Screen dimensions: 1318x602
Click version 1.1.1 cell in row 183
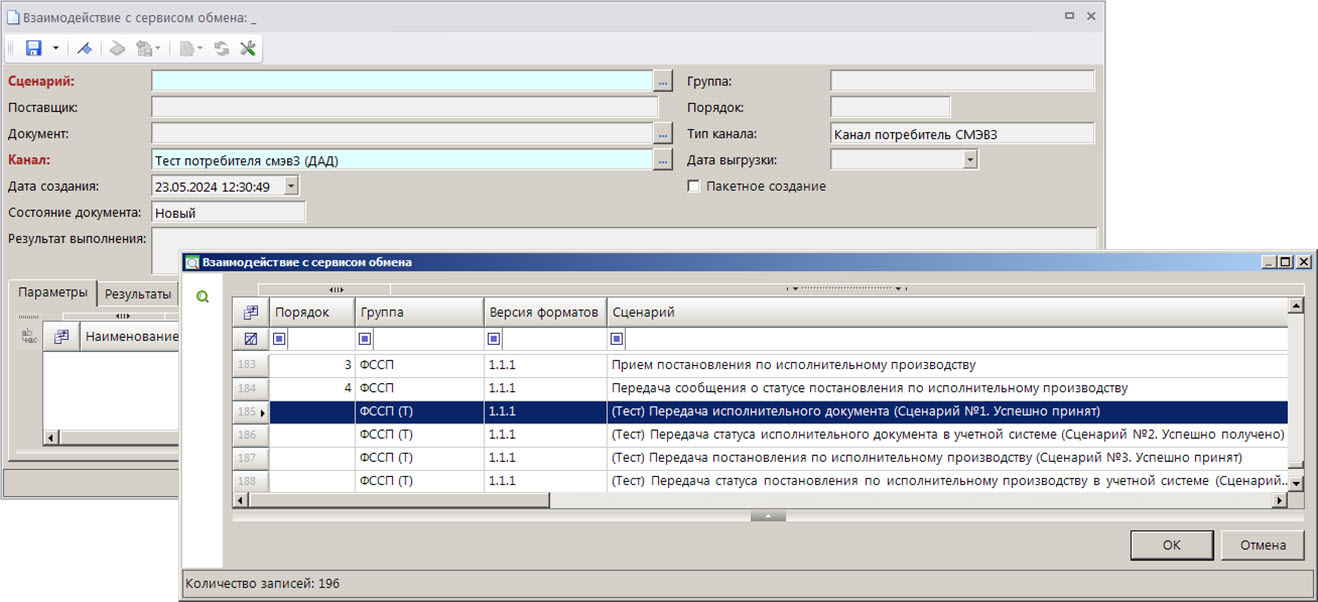546,365
